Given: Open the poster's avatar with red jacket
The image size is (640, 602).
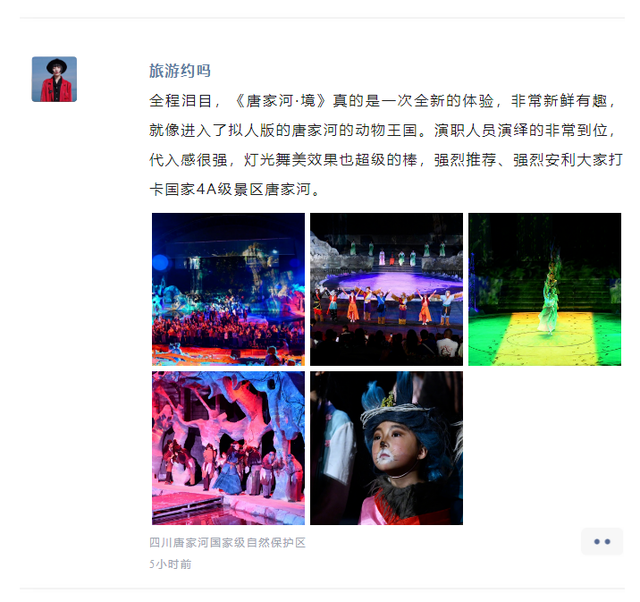Looking at the screenshot, I should 54,79.
